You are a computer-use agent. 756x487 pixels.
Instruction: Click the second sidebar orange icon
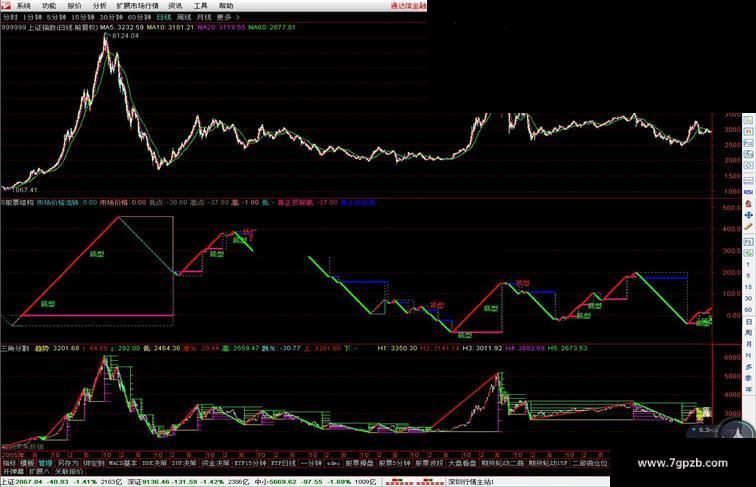click(749, 131)
